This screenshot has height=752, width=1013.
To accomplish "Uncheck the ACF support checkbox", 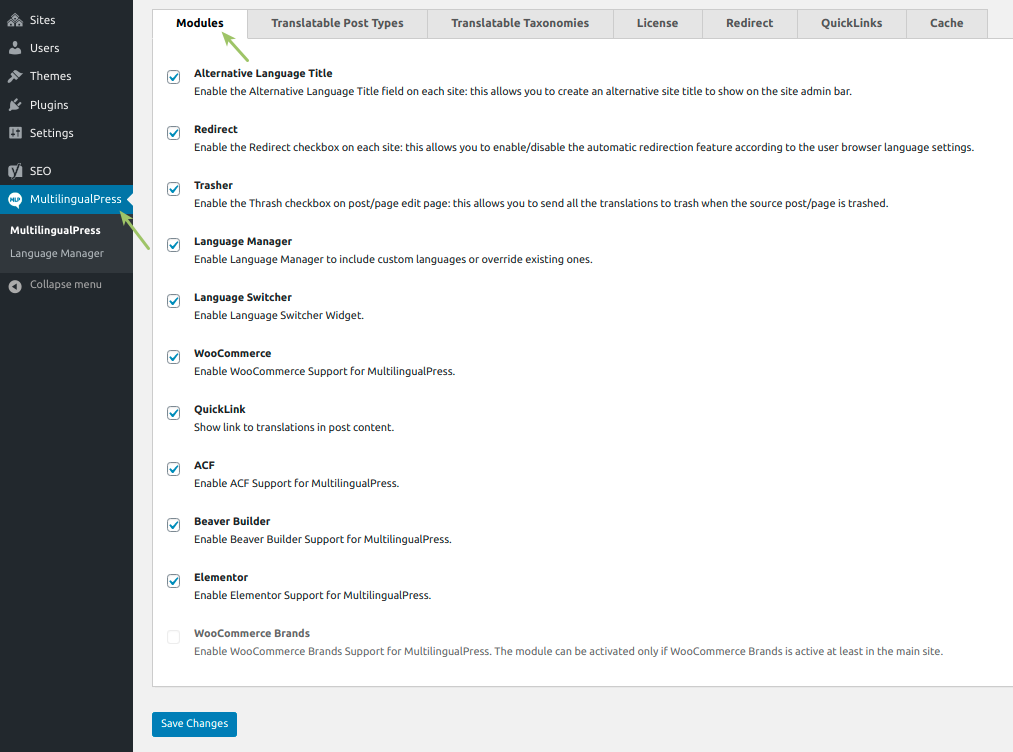I will pos(174,469).
